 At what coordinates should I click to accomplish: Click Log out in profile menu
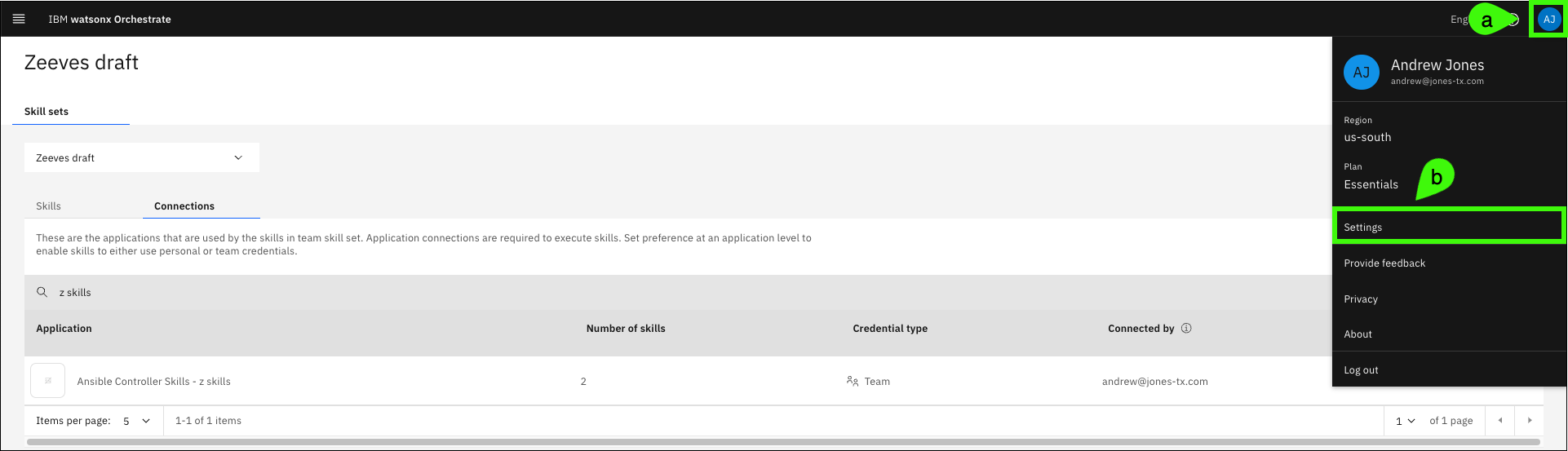[x=1361, y=370]
